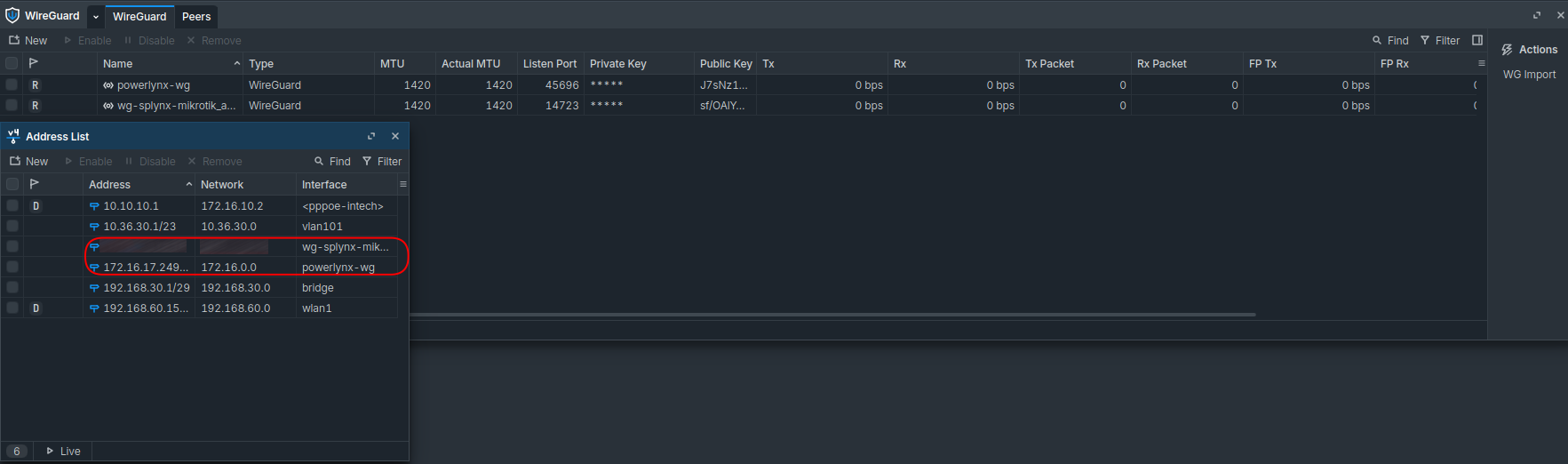The height and width of the screenshot is (464, 1568).
Task: Click the WG Import action
Action: [x=1529, y=75]
